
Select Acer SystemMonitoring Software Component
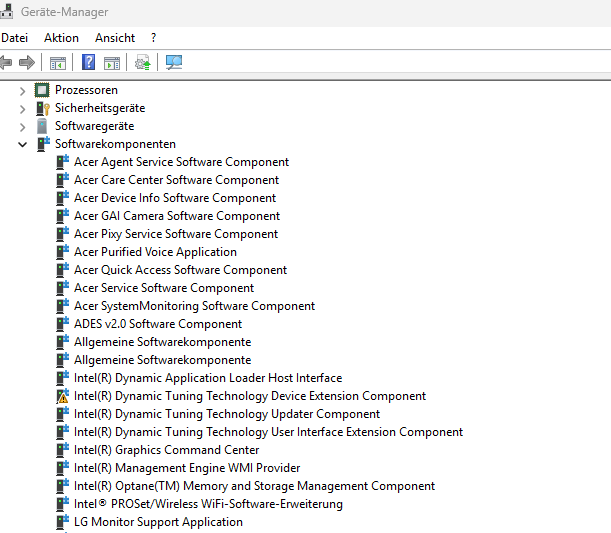tap(194, 306)
